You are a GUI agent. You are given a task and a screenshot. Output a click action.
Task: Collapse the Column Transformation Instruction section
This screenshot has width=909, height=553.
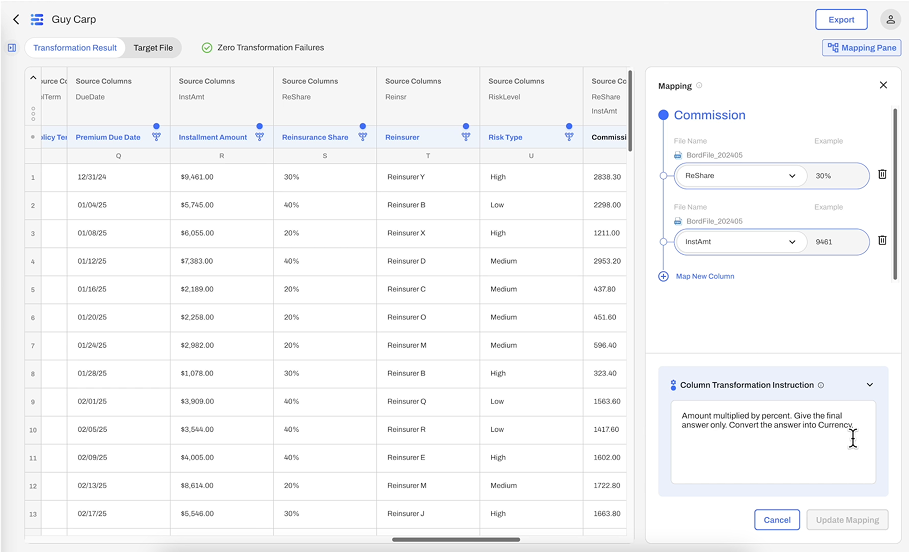(869, 385)
